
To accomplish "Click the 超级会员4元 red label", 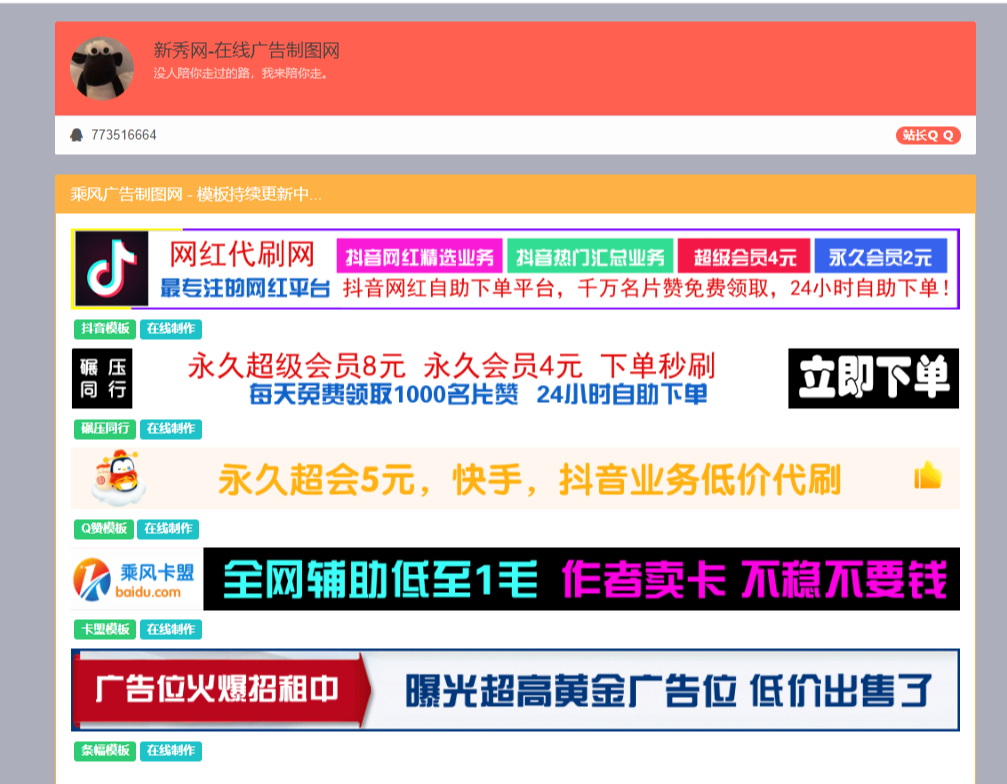I will 744,257.
